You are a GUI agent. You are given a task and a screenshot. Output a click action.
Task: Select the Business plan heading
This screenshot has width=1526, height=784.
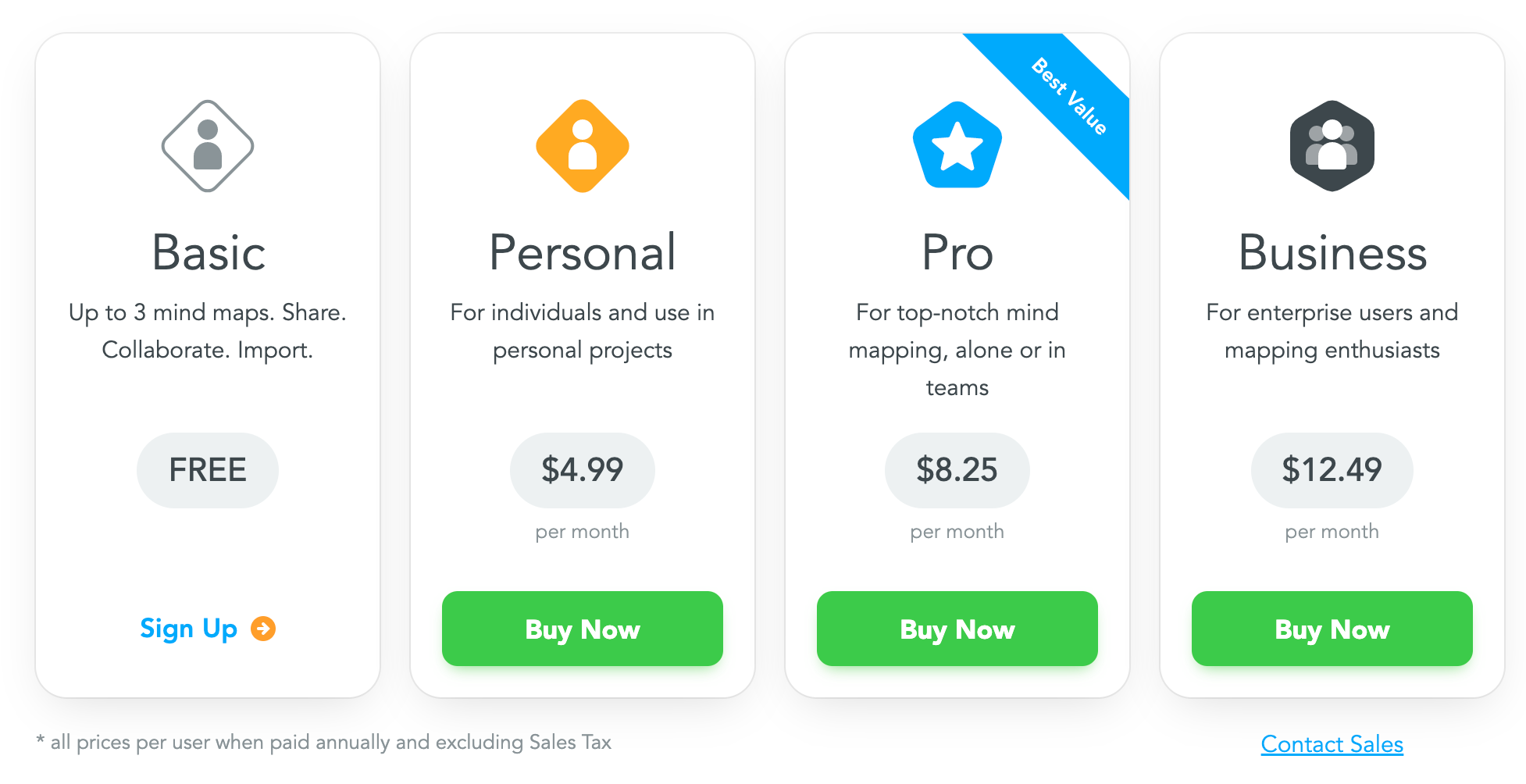pyautogui.click(x=1332, y=253)
